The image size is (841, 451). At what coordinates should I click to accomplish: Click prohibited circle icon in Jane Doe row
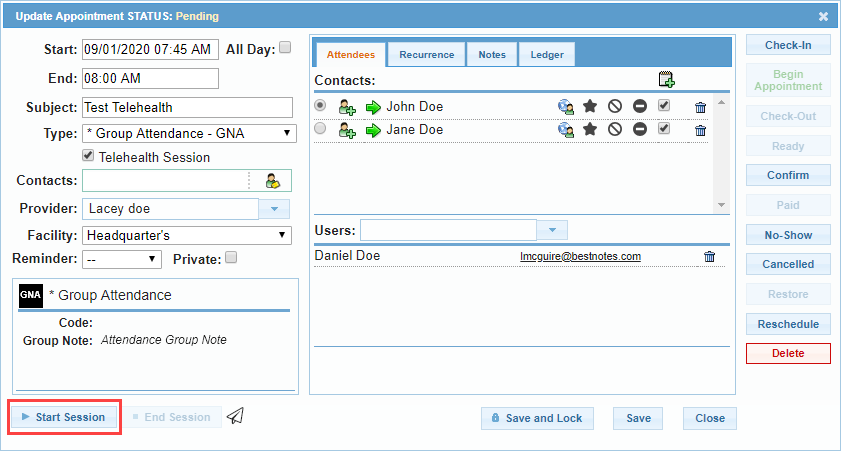coord(615,129)
